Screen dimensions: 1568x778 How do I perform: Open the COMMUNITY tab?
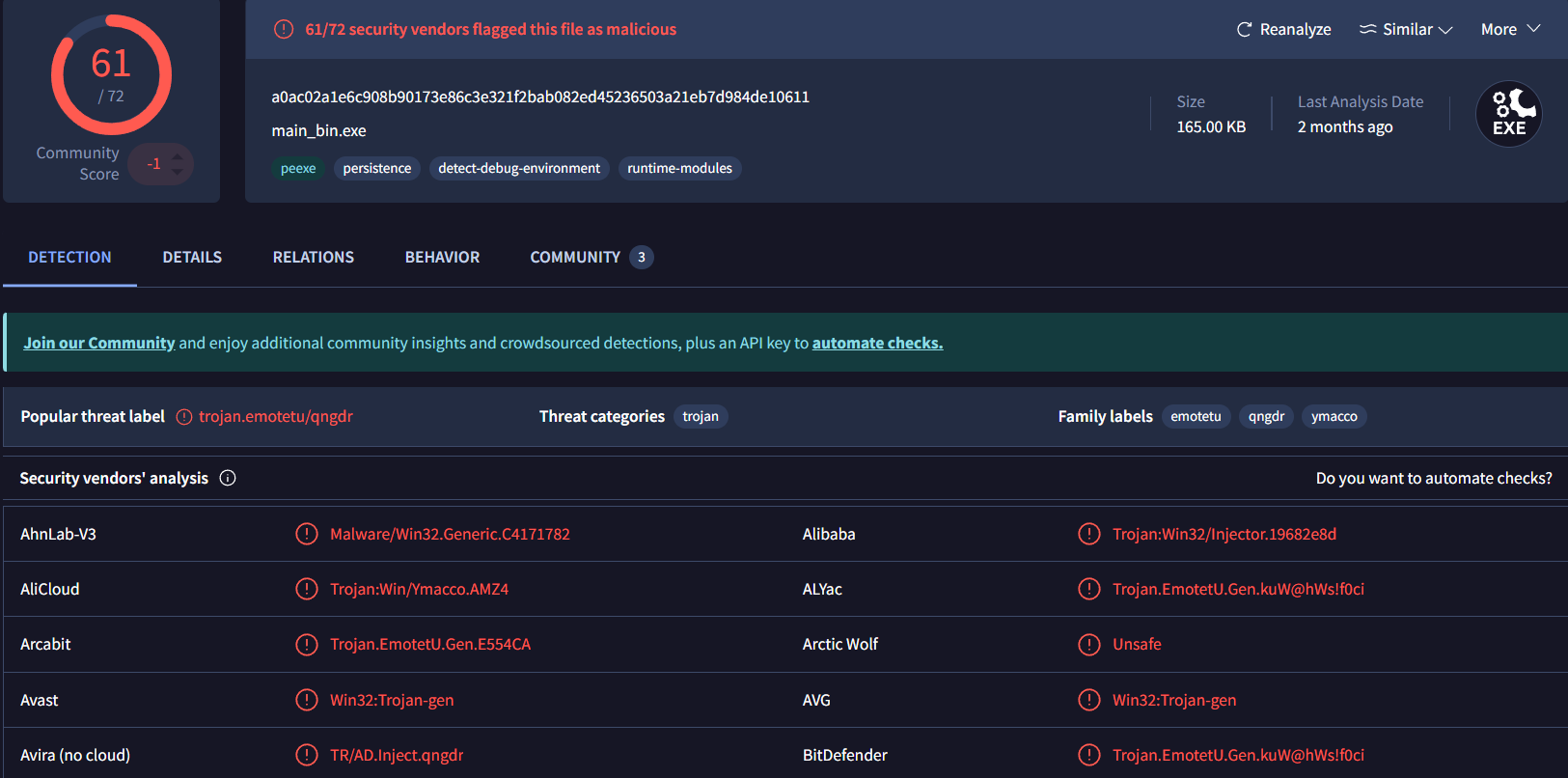575,258
